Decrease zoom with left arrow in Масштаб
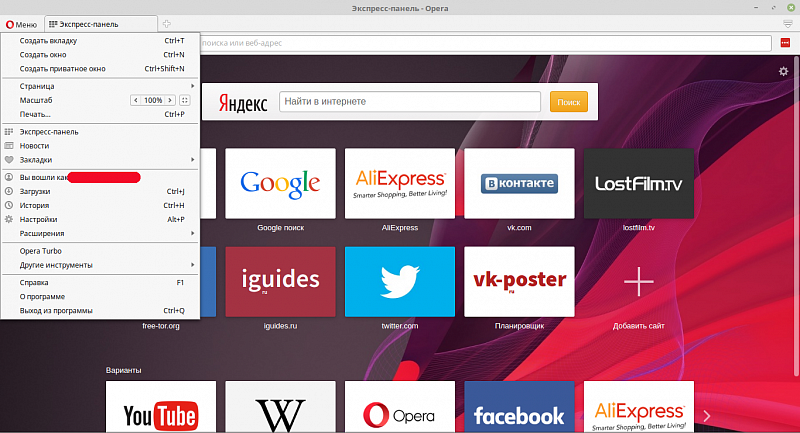 135,100
